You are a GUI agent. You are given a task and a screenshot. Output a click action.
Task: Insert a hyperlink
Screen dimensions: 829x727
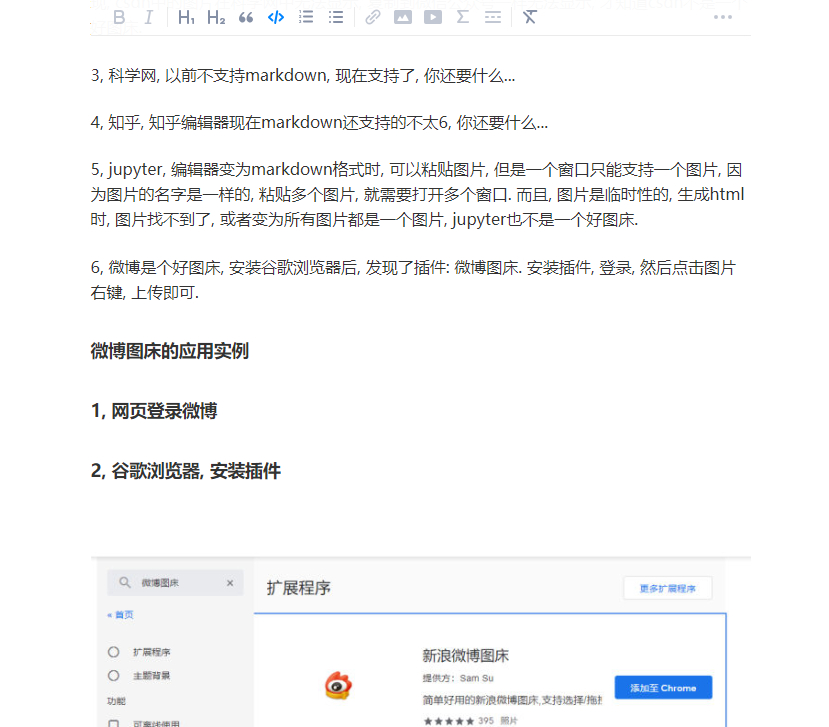coord(373,17)
